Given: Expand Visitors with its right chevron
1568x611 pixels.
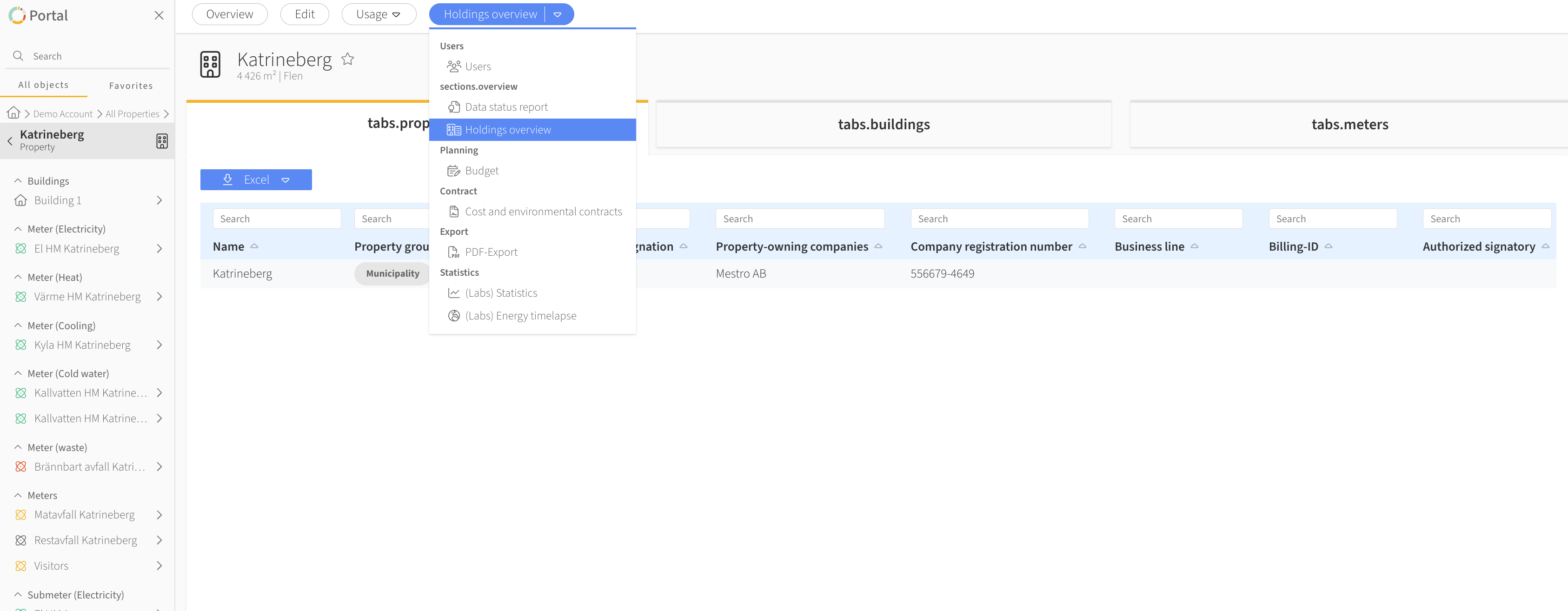Looking at the screenshot, I should click(x=159, y=565).
